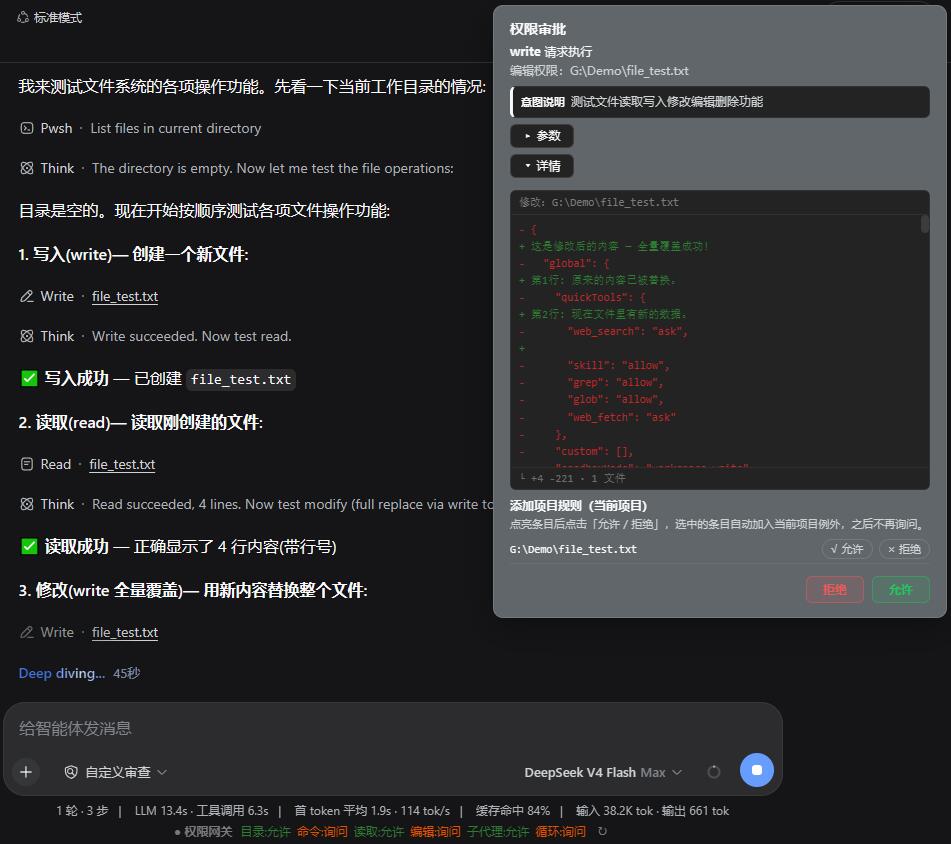Click the '1 轮 · 3 步' statistic
The image size is (951, 844).
82,811
